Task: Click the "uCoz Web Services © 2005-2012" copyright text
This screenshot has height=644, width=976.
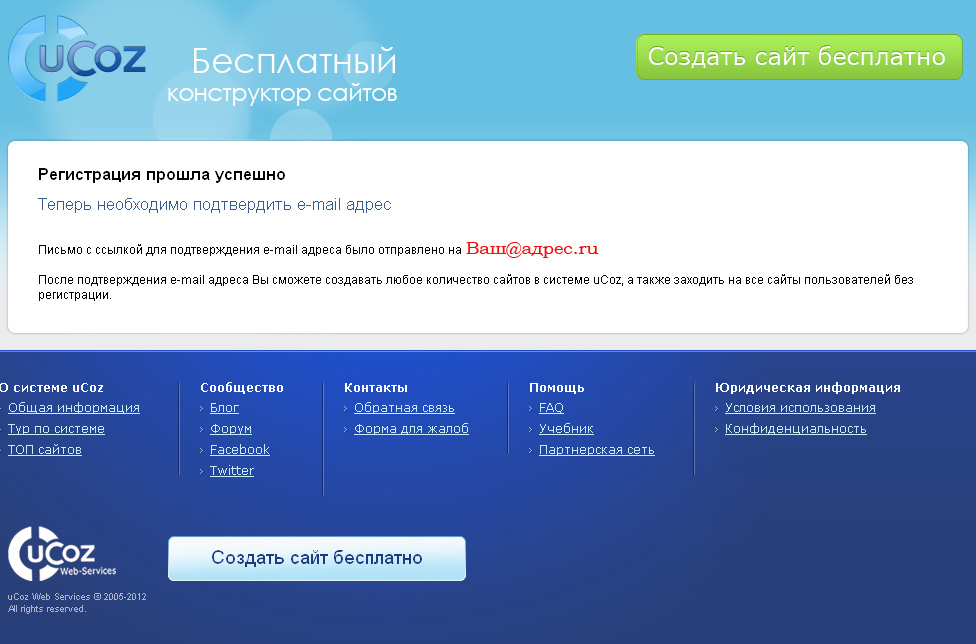Action: pos(77,597)
